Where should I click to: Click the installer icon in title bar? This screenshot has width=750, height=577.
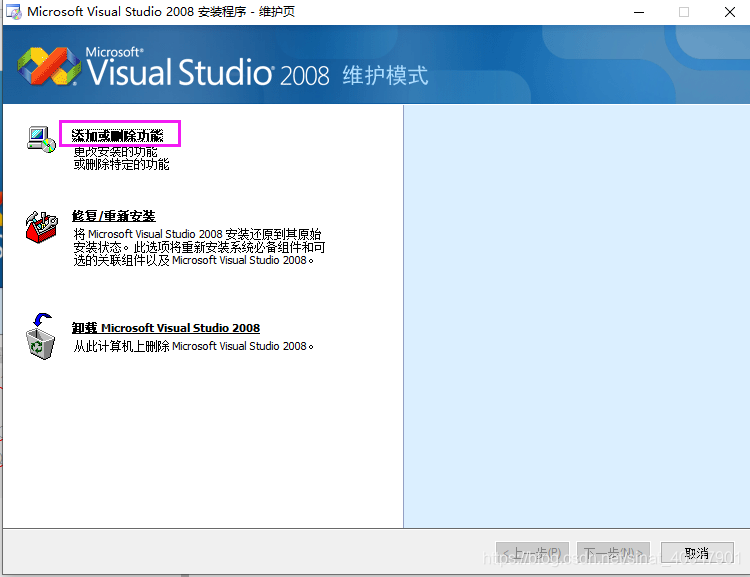pyautogui.click(x=14, y=12)
